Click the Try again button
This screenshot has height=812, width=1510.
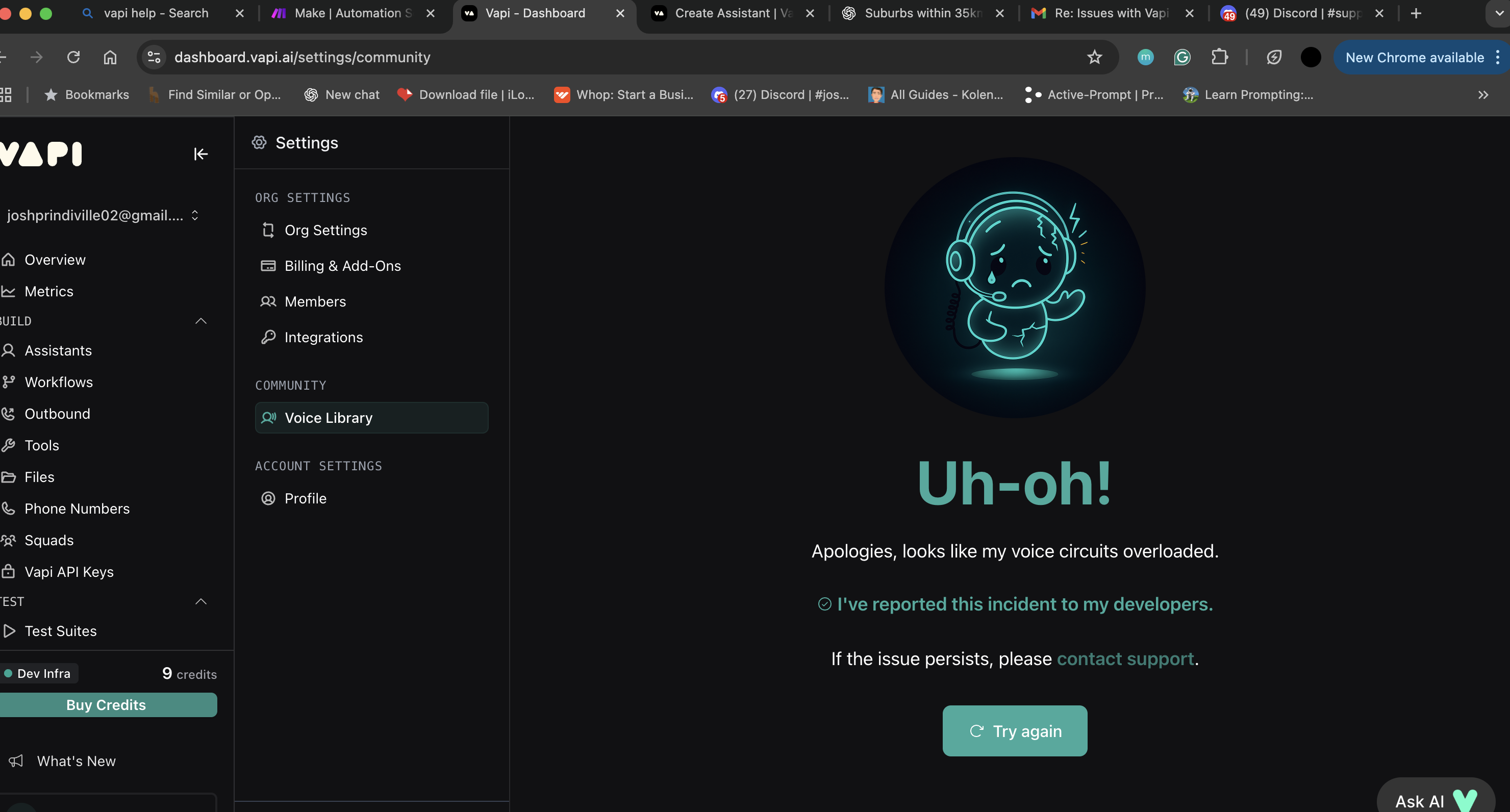(1014, 731)
